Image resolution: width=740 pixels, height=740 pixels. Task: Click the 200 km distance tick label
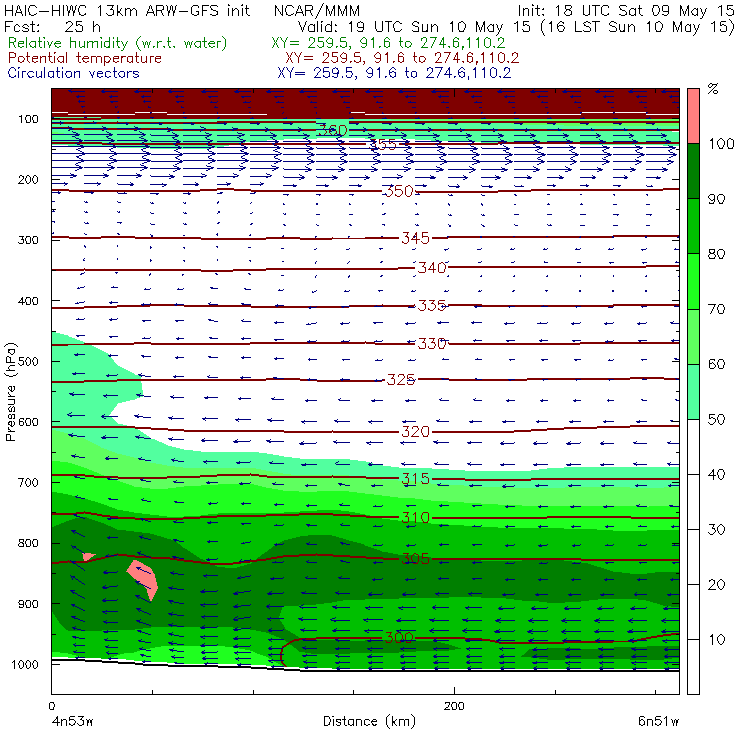click(x=454, y=706)
